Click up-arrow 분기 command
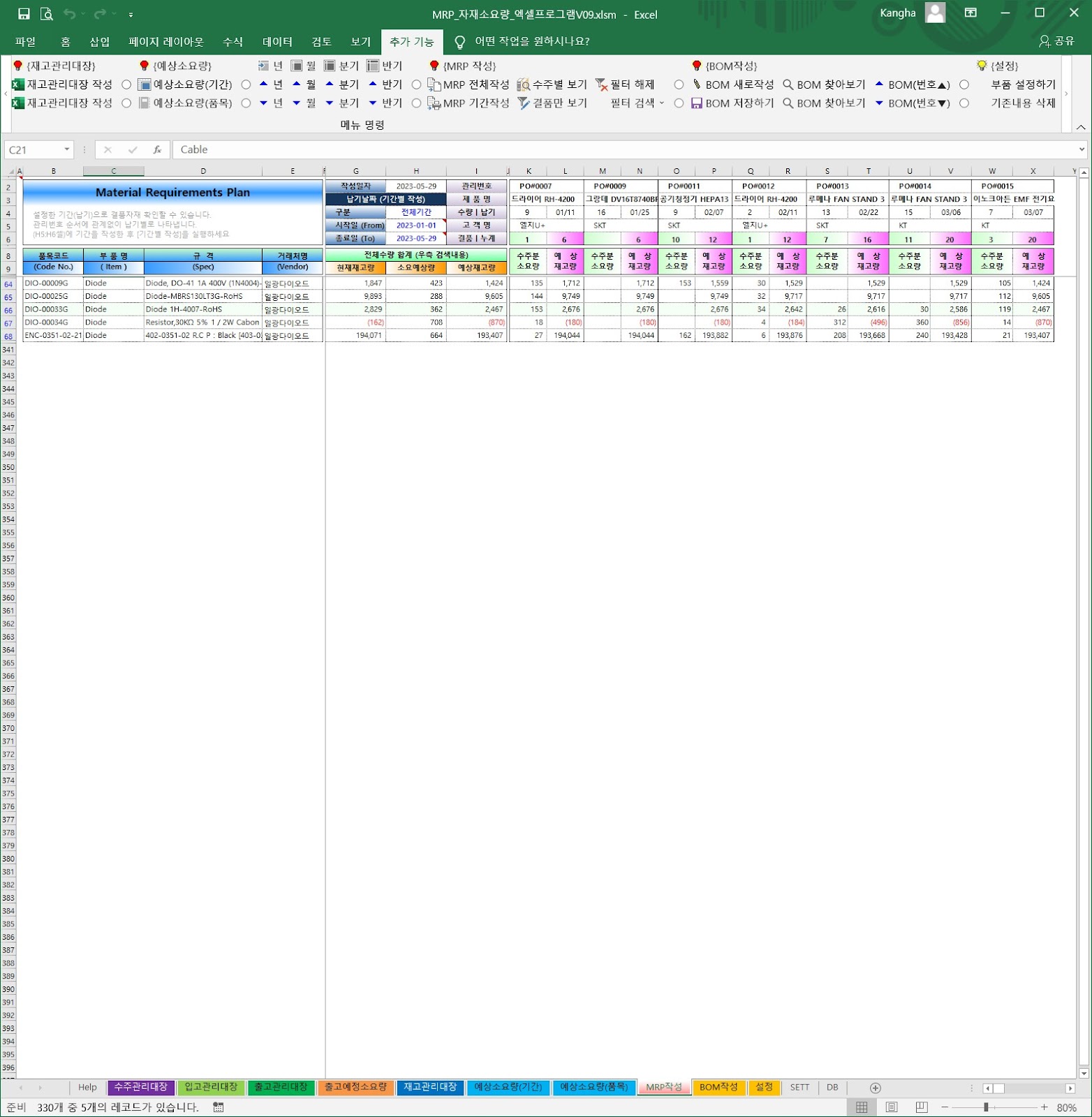 (x=342, y=84)
